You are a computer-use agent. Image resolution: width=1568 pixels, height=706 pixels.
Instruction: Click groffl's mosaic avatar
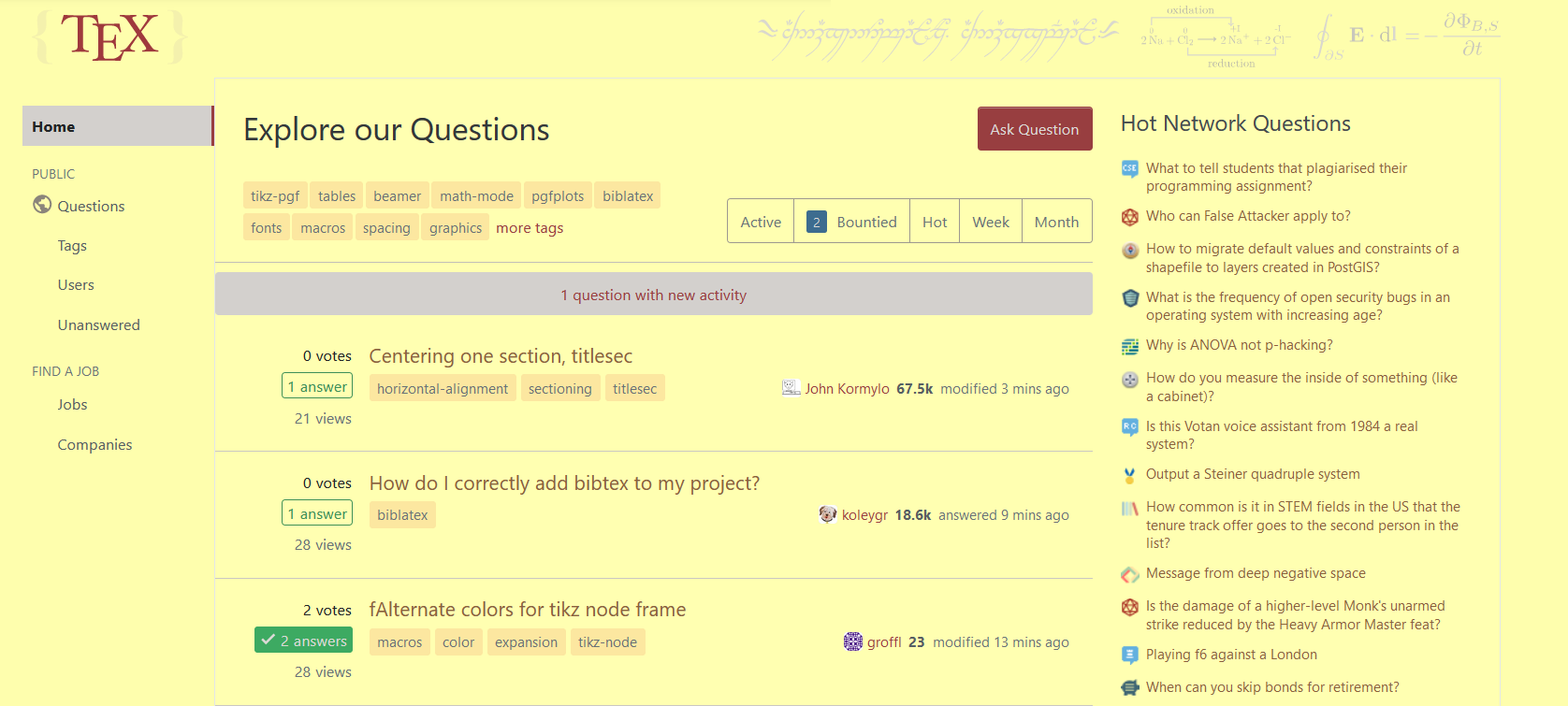pos(852,641)
